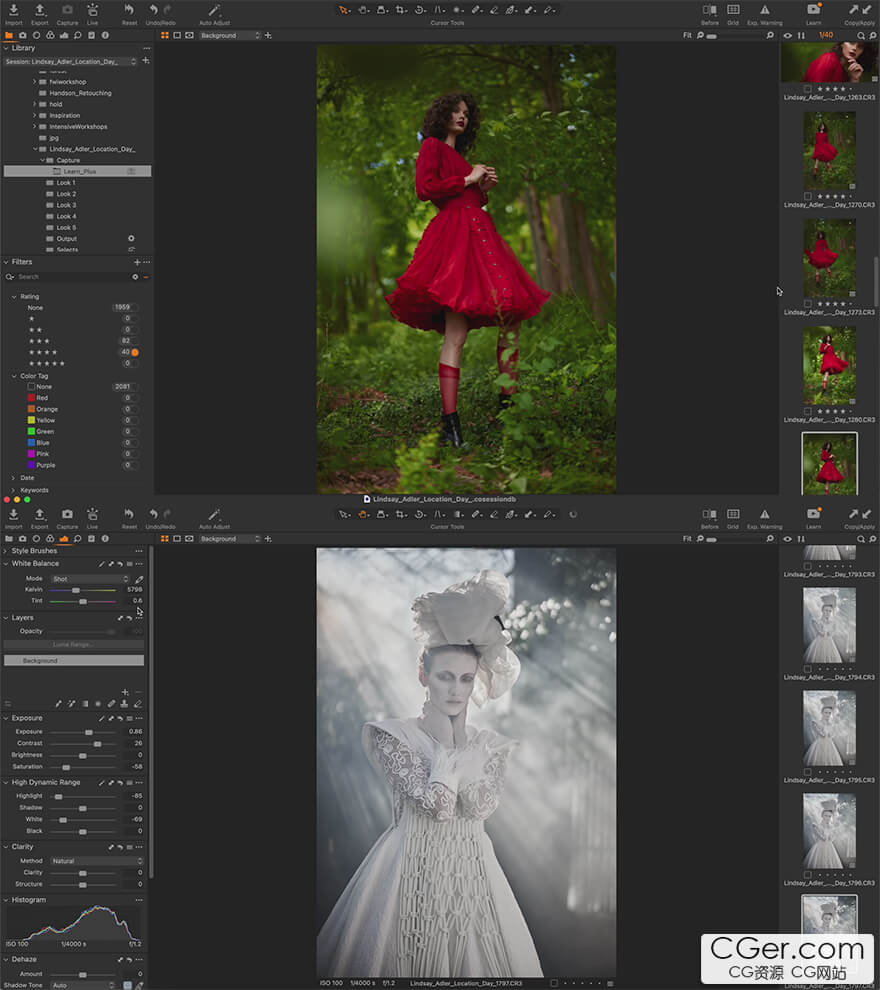Image resolution: width=880 pixels, height=990 pixels.
Task: Open the Capture tool tab in top window
Action: (23, 35)
